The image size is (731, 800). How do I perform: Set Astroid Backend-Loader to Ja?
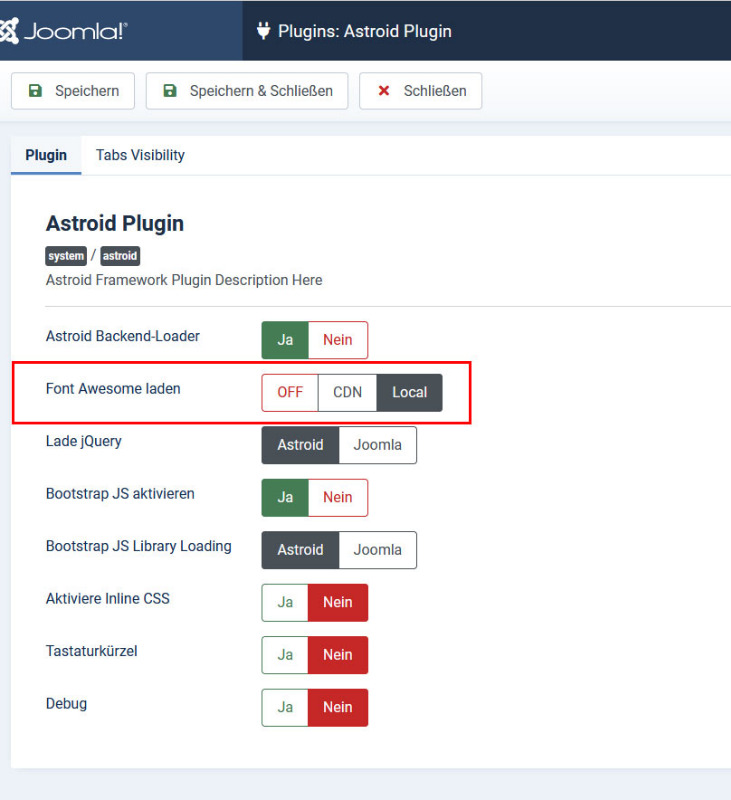(x=285, y=340)
